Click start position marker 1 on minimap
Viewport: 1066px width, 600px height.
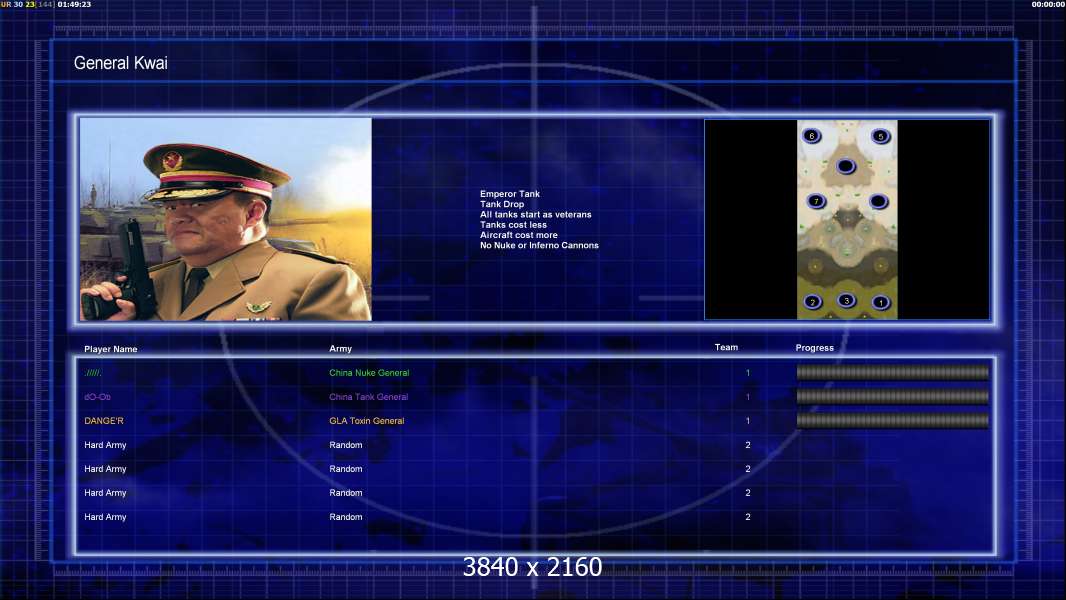[x=880, y=302]
